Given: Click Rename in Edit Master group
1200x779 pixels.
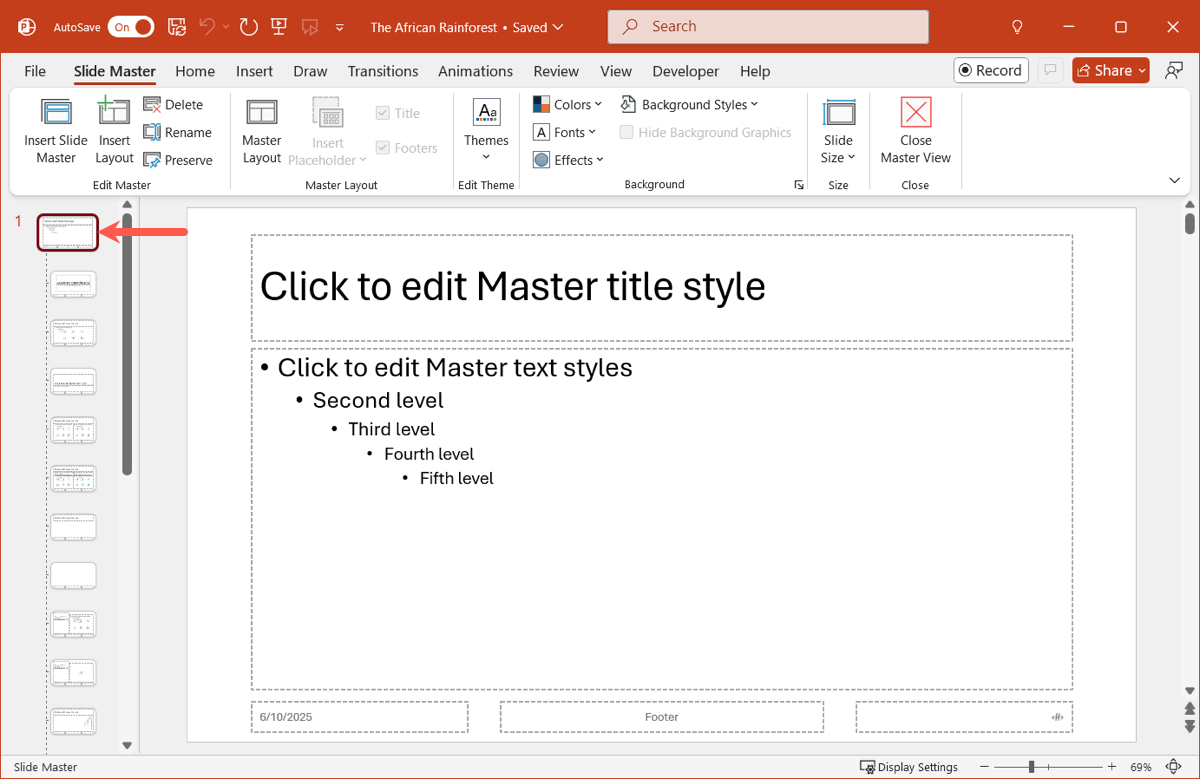Looking at the screenshot, I should (177, 132).
